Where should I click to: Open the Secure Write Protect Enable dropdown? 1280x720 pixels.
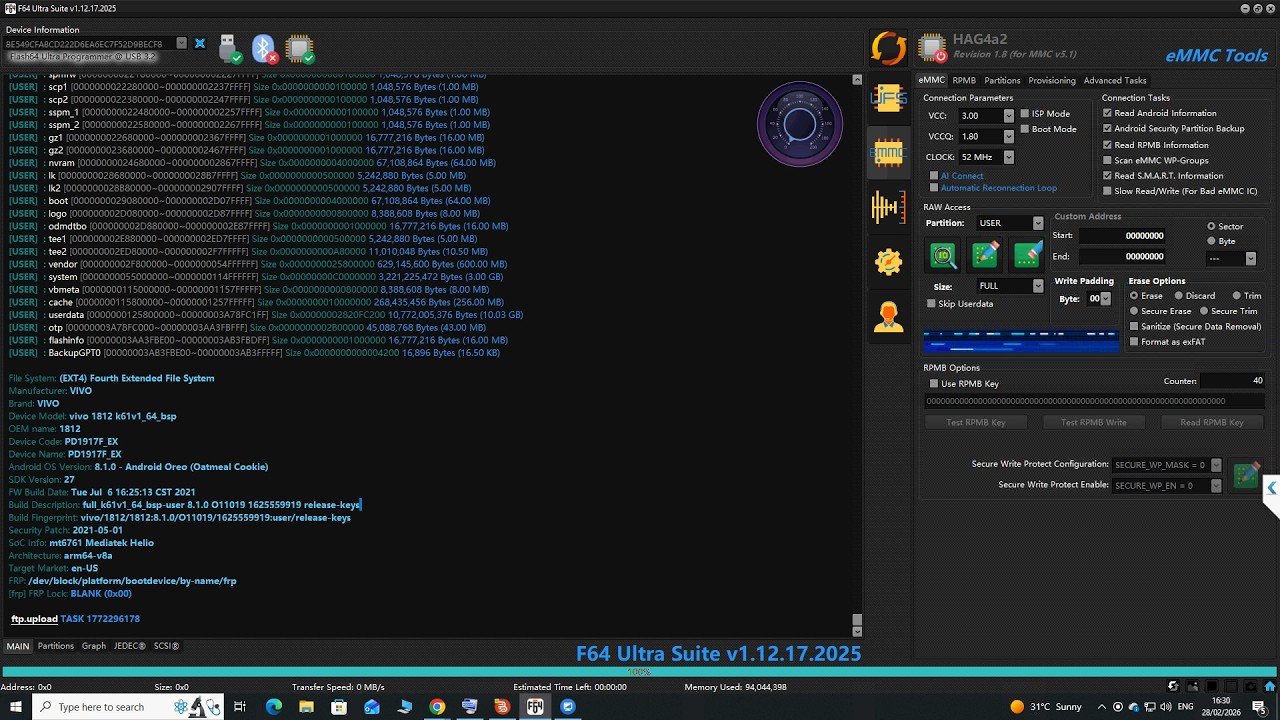click(x=1216, y=486)
